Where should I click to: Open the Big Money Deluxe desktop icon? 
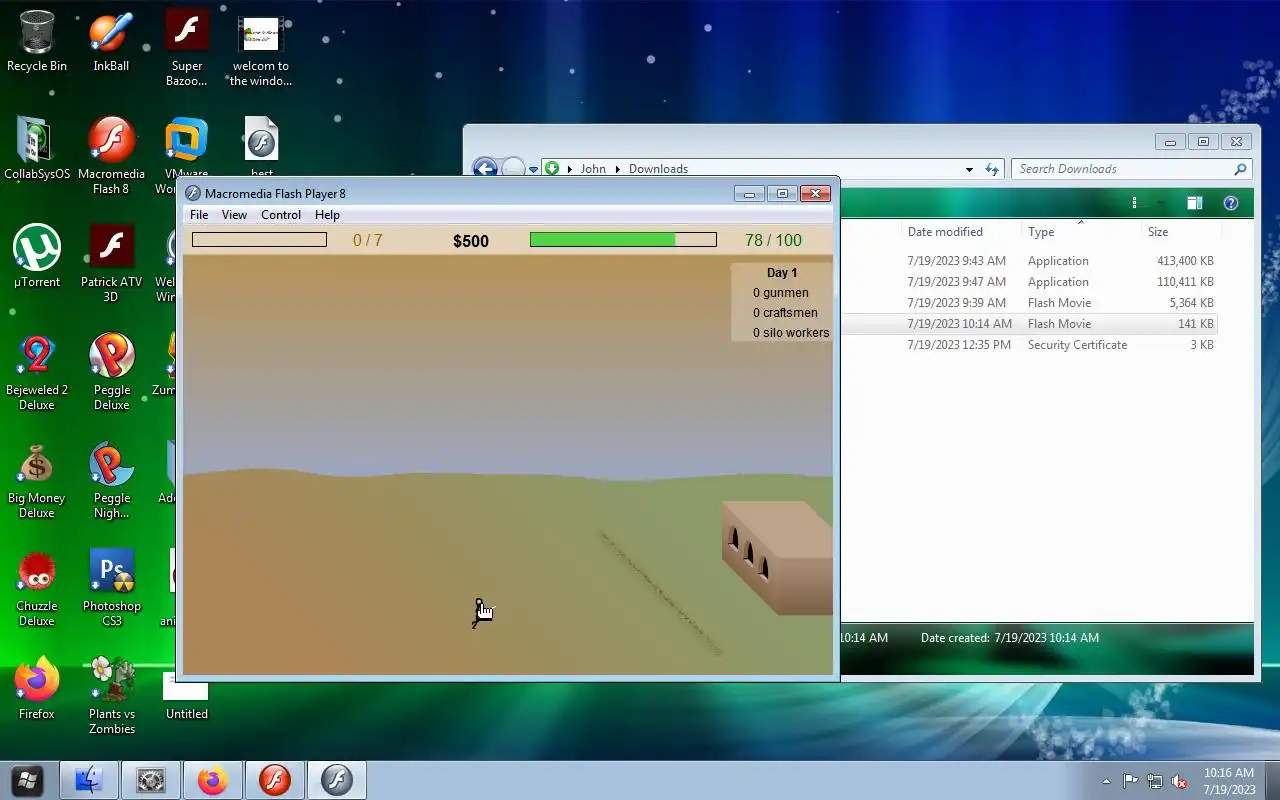pyautogui.click(x=37, y=480)
